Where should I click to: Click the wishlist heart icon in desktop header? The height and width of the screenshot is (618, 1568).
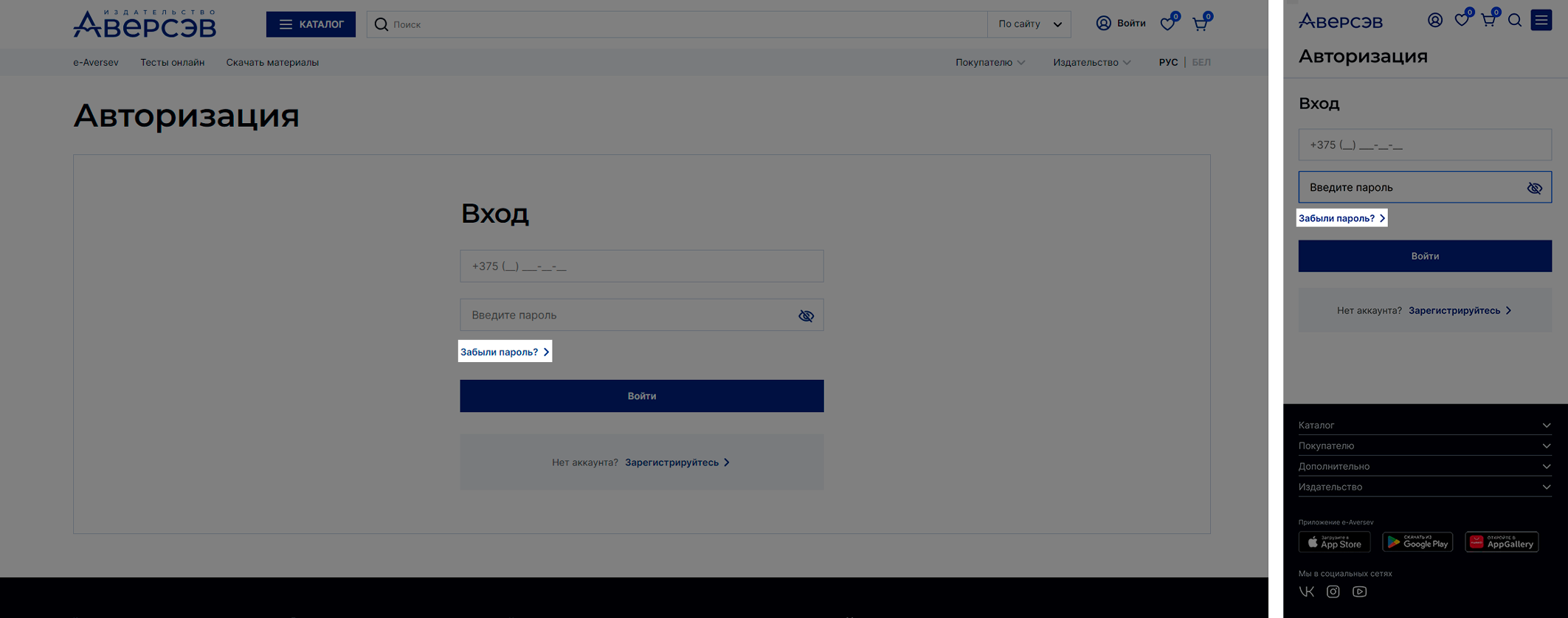click(1167, 24)
